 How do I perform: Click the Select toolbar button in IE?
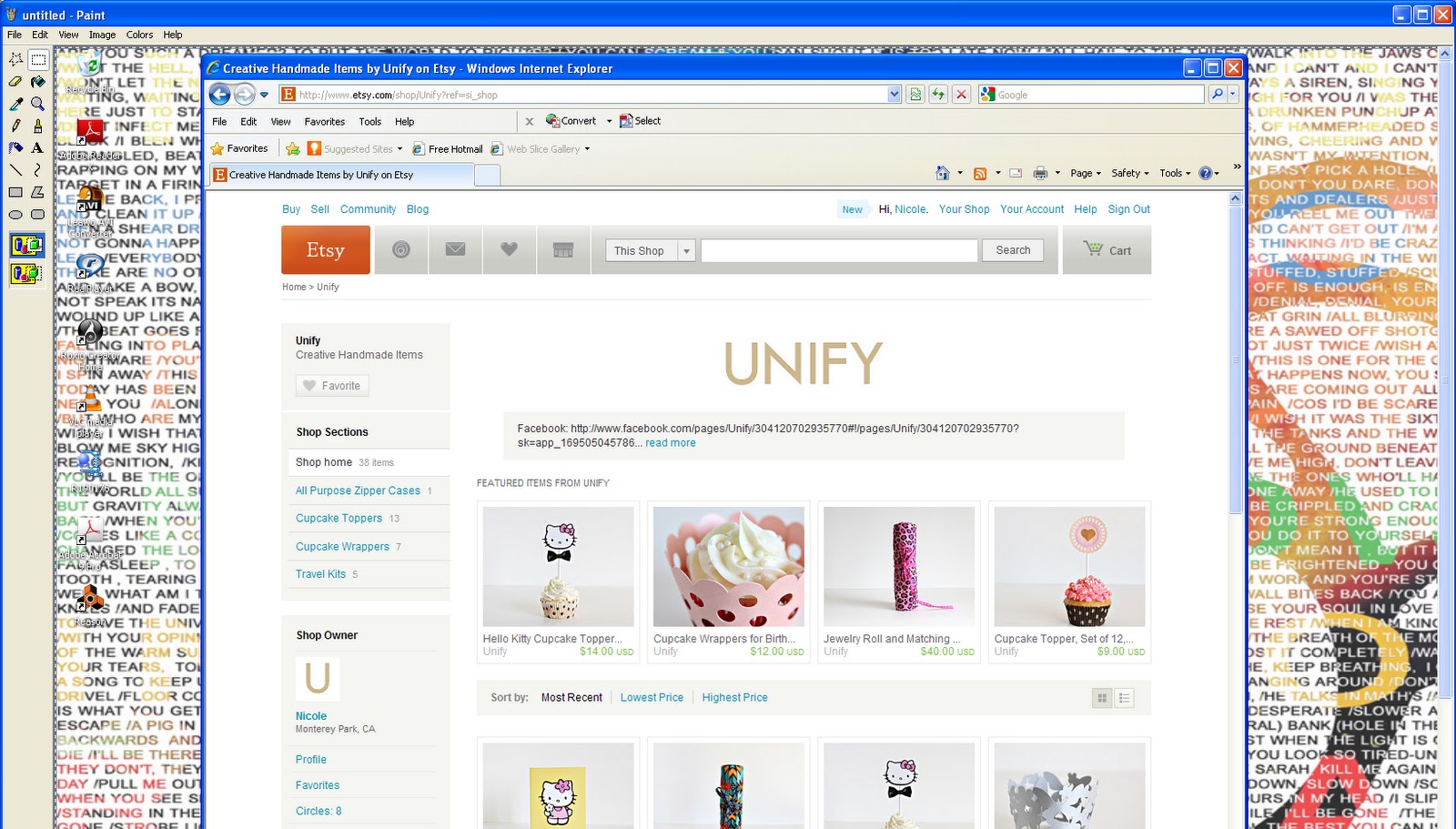640,121
